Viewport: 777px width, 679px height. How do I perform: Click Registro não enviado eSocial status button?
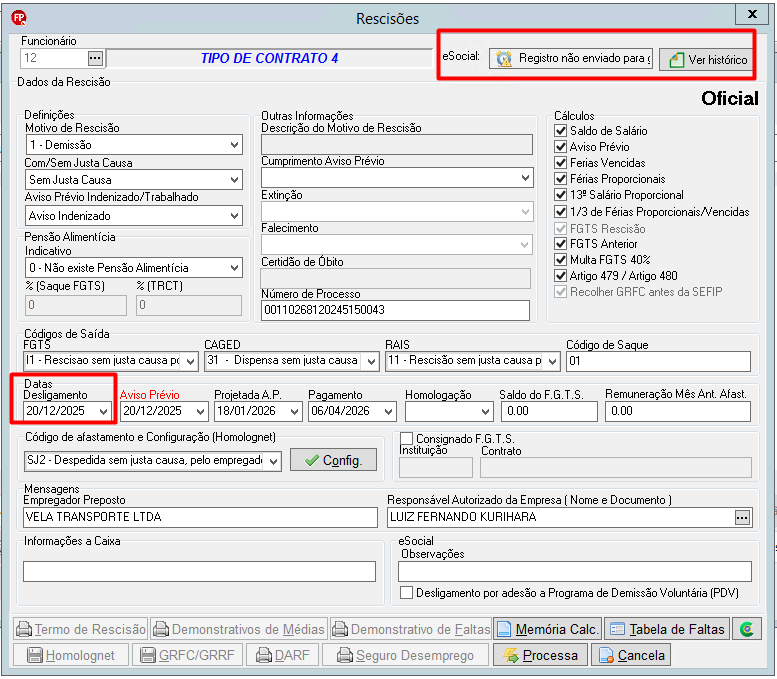tap(571, 58)
